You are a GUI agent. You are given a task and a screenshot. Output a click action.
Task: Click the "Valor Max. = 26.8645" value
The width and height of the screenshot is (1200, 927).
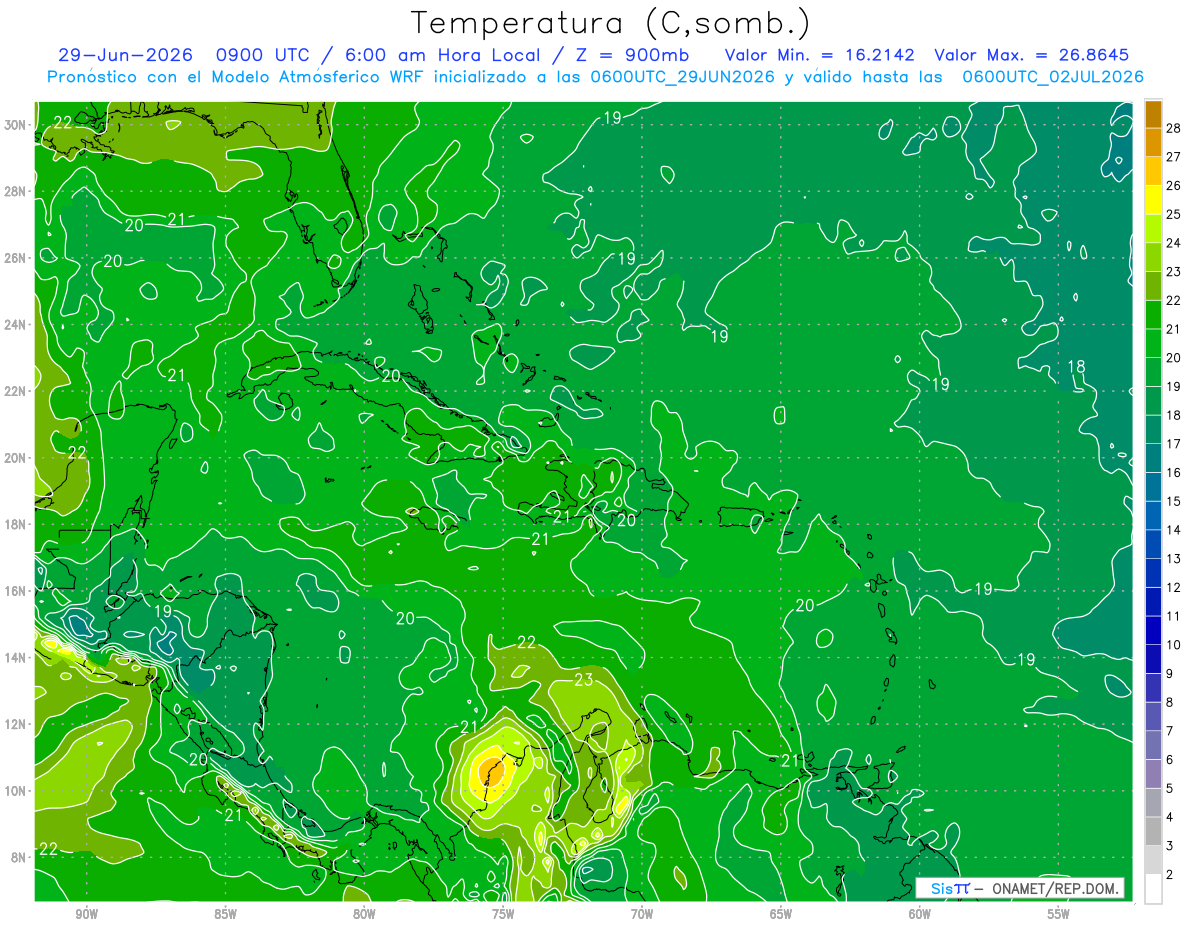[x=1031, y=55]
